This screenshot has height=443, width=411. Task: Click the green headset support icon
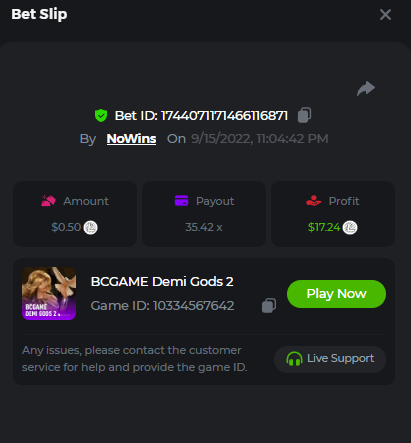click(294, 359)
